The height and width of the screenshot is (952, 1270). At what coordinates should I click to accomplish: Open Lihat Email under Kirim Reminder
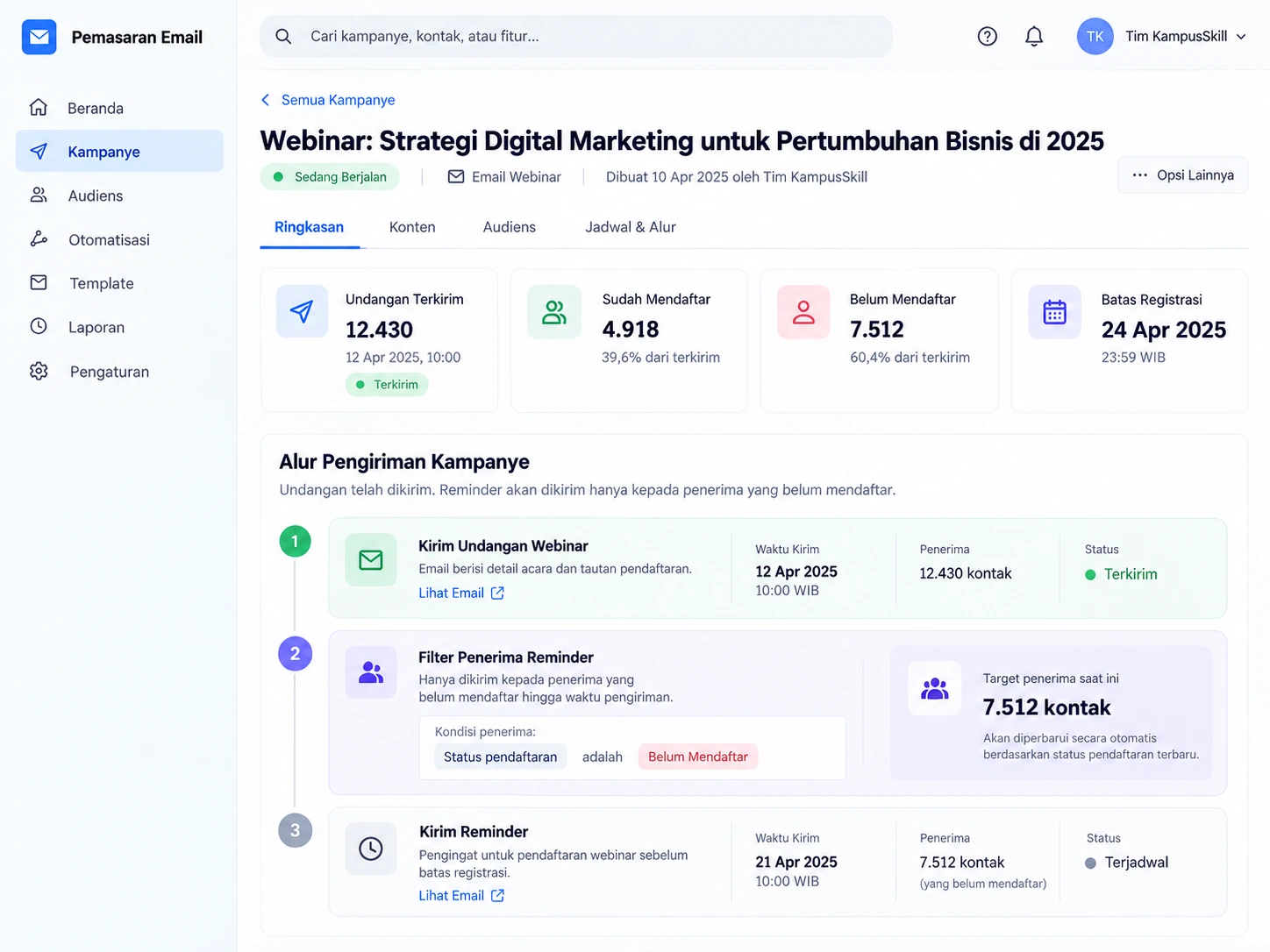[x=461, y=895]
